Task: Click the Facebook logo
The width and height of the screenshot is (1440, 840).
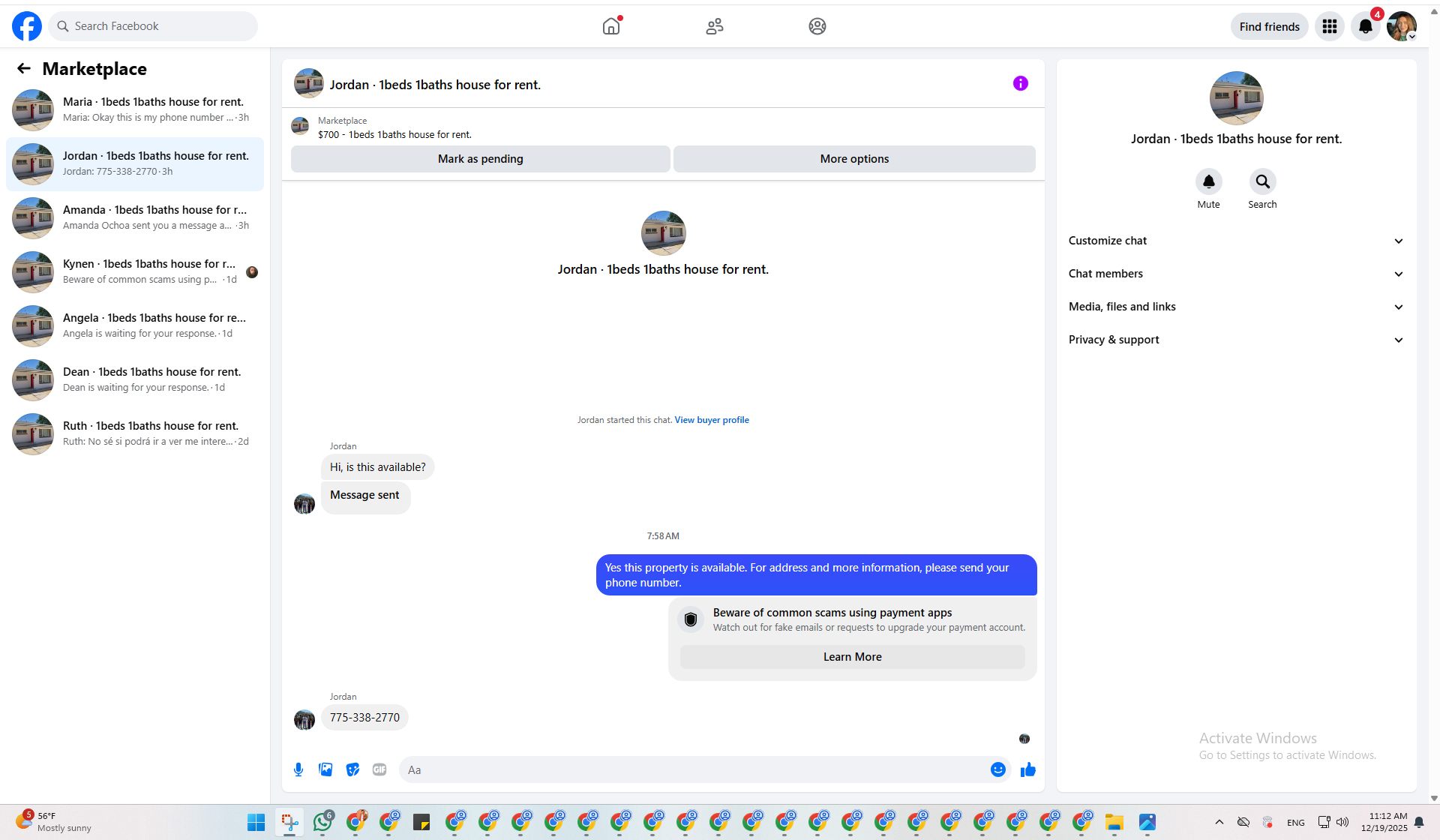Action: (27, 26)
